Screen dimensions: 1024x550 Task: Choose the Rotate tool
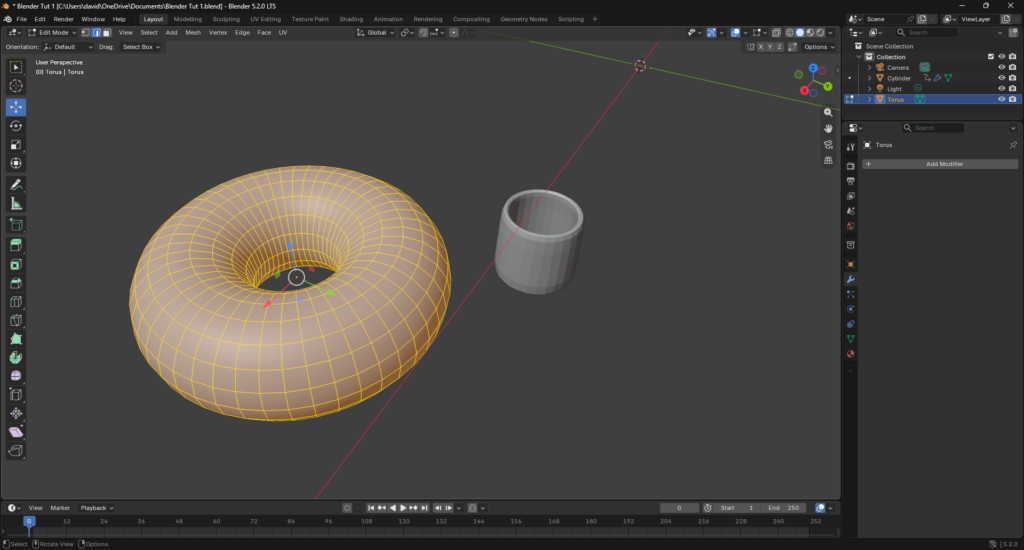coord(16,125)
